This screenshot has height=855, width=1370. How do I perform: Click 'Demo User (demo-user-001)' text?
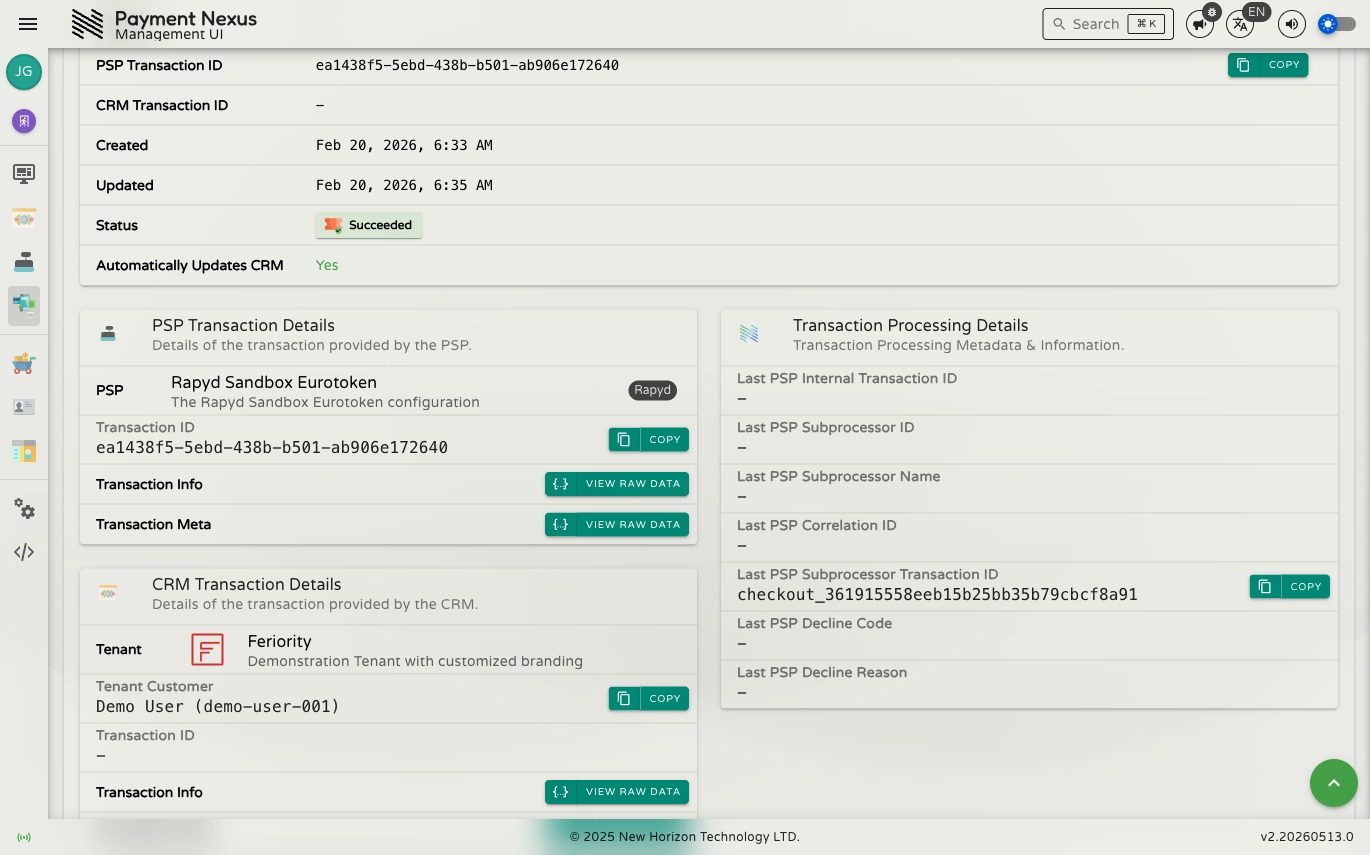(x=218, y=706)
